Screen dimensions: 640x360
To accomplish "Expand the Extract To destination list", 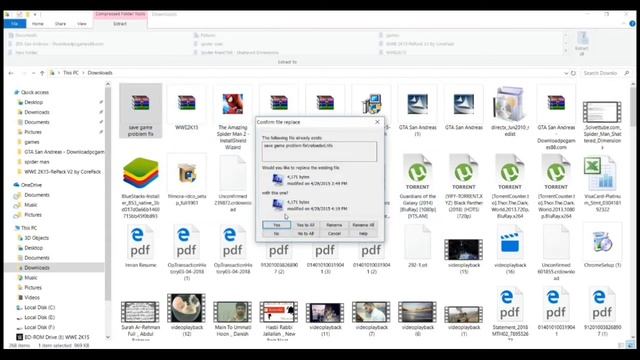I will click(x=565, y=52).
